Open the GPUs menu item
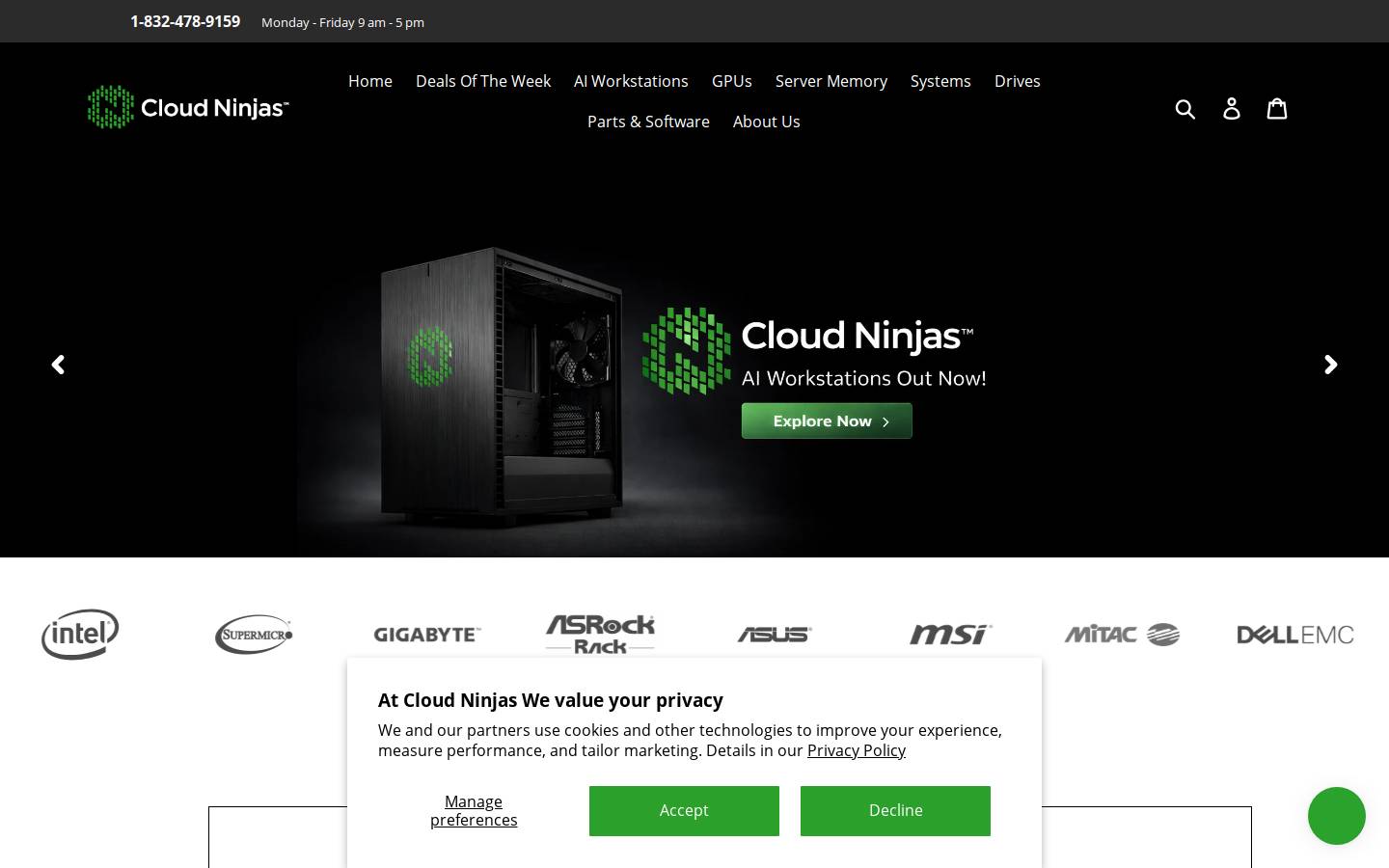The height and width of the screenshot is (868, 1389). 732,81
